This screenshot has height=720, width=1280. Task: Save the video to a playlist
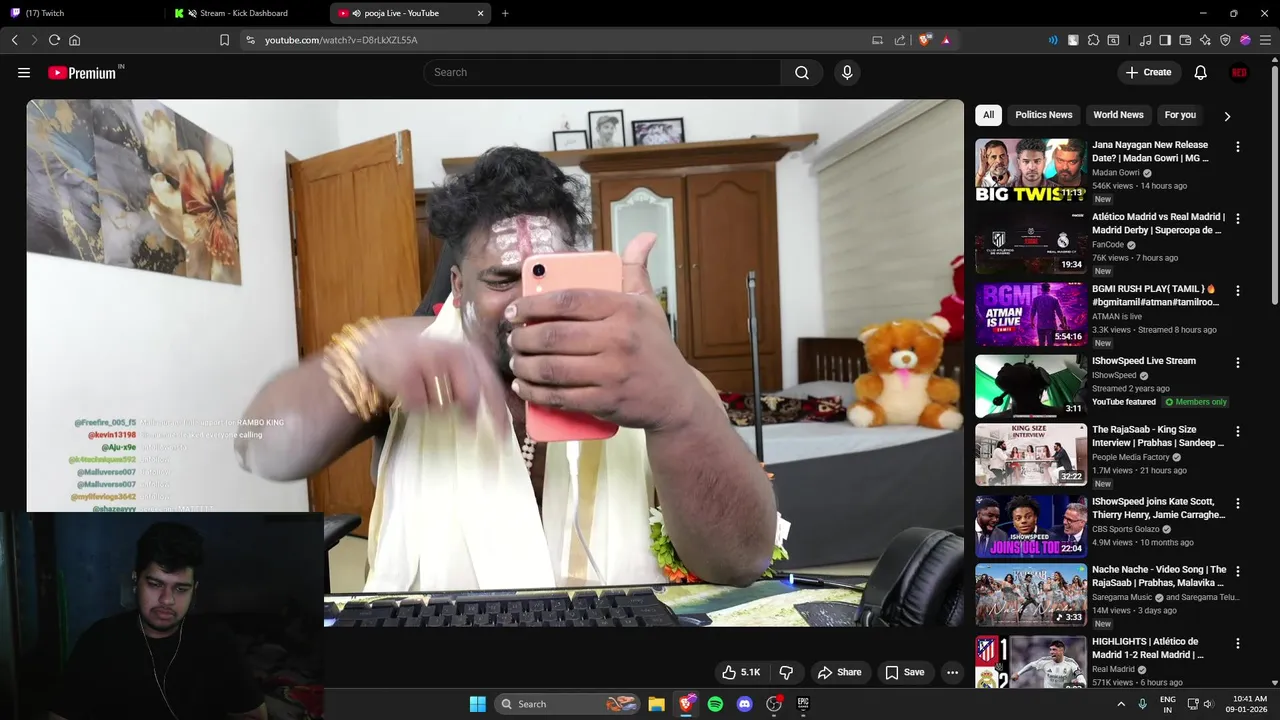(905, 672)
